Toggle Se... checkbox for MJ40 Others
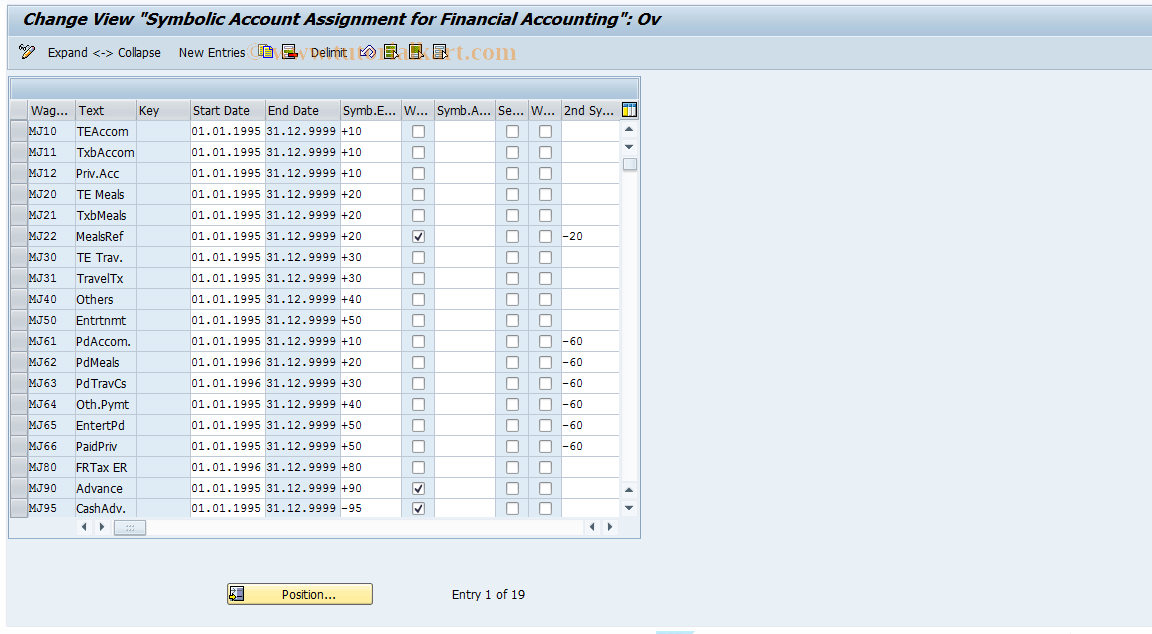The height and width of the screenshot is (634, 1152). pos(512,300)
